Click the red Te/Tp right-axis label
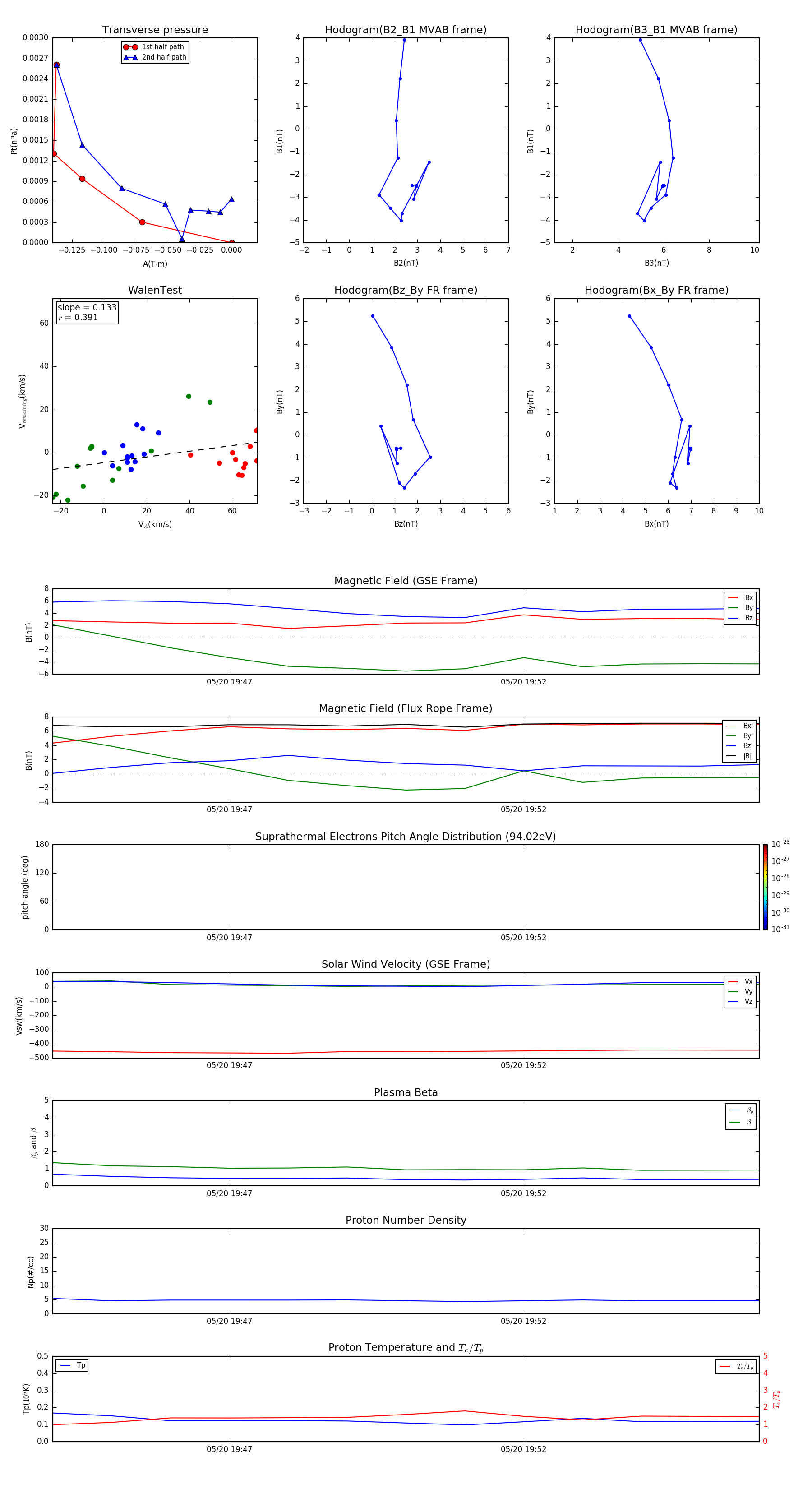Screen dimensions: 812x1489 777,1399
